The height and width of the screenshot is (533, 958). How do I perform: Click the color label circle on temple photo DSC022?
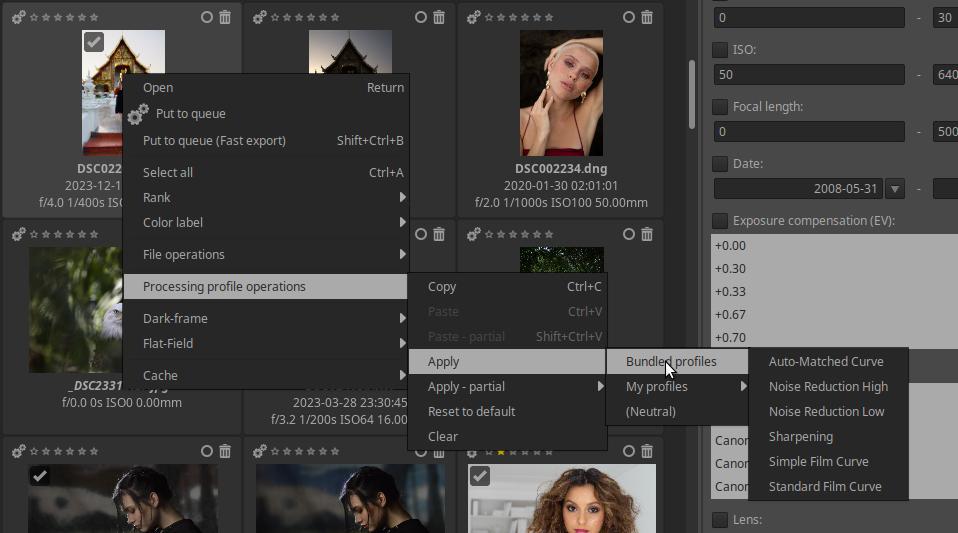tap(206, 17)
